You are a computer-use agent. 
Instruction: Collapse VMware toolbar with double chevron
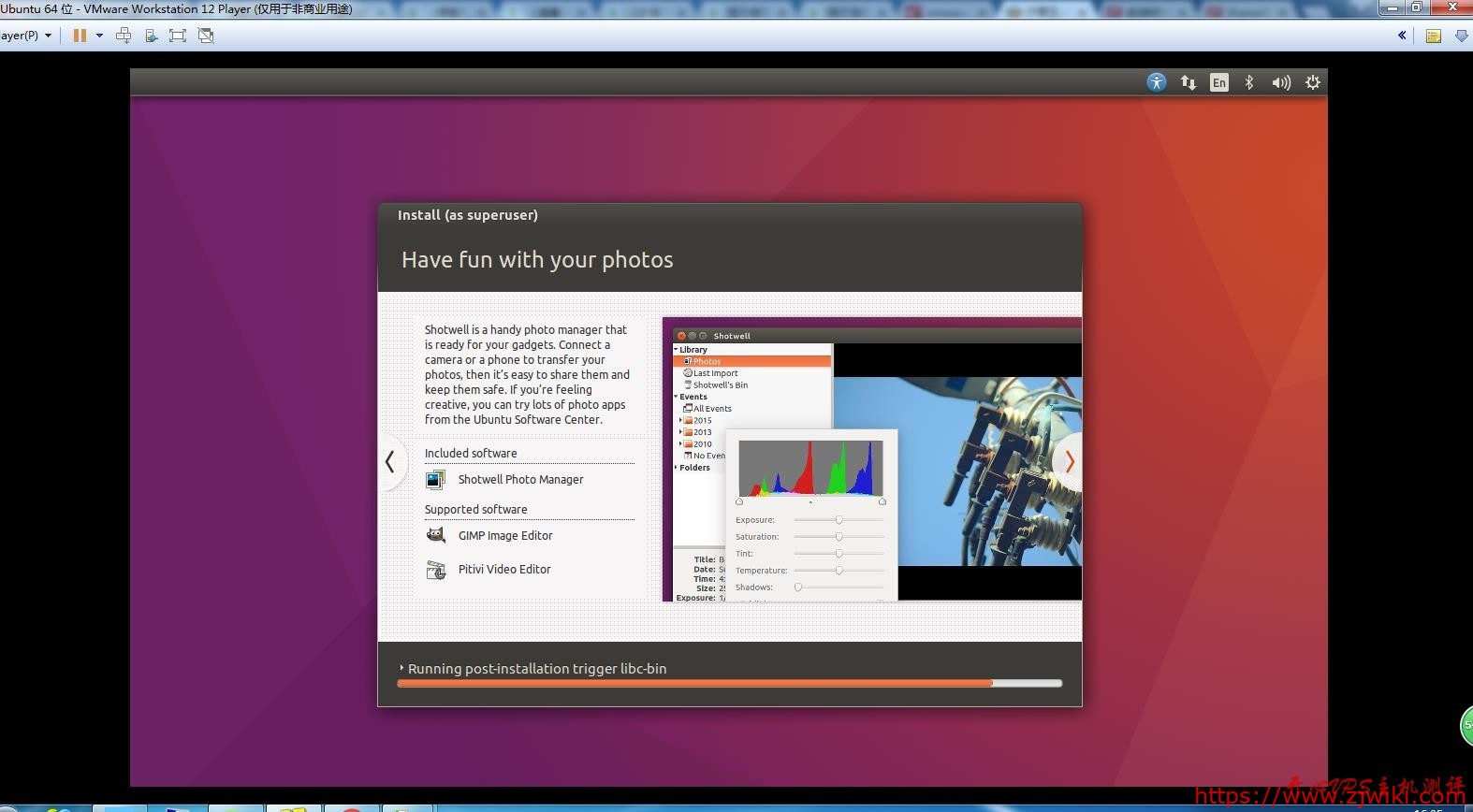coord(1402,36)
